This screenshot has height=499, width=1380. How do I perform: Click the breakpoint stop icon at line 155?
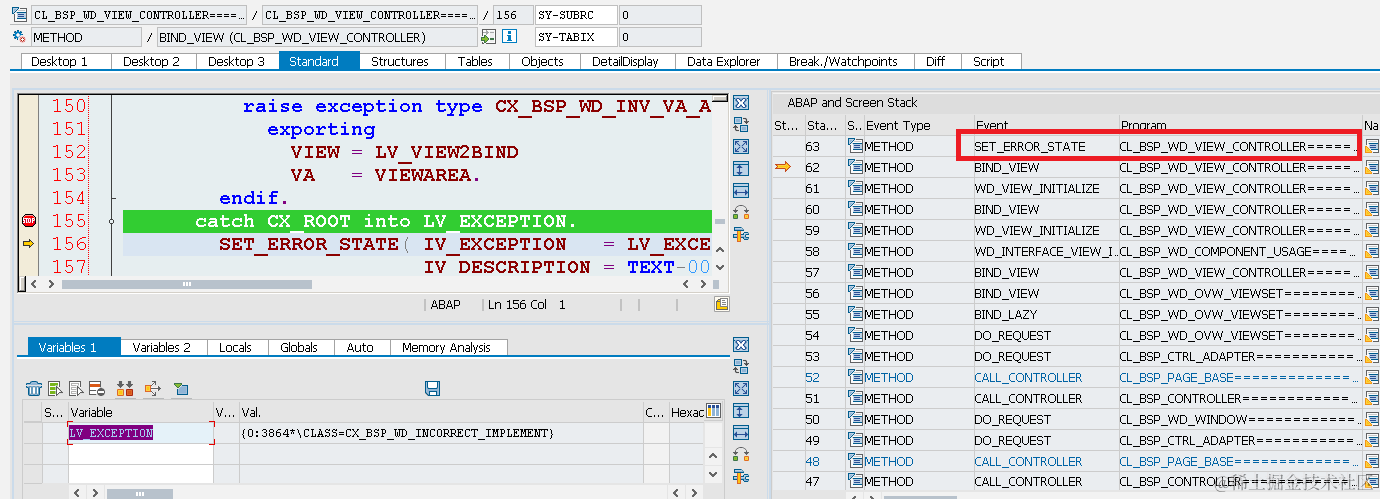(28, 221)
